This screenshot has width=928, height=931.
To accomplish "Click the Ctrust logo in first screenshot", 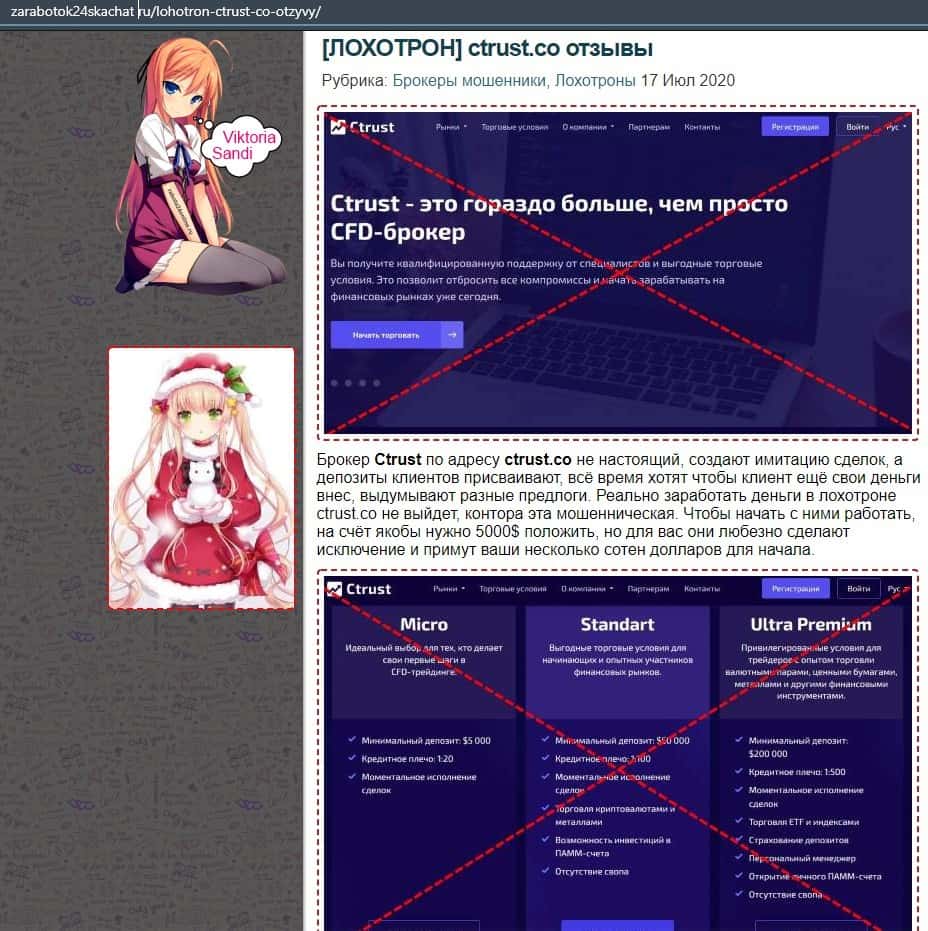I will (x=362, y=127).
